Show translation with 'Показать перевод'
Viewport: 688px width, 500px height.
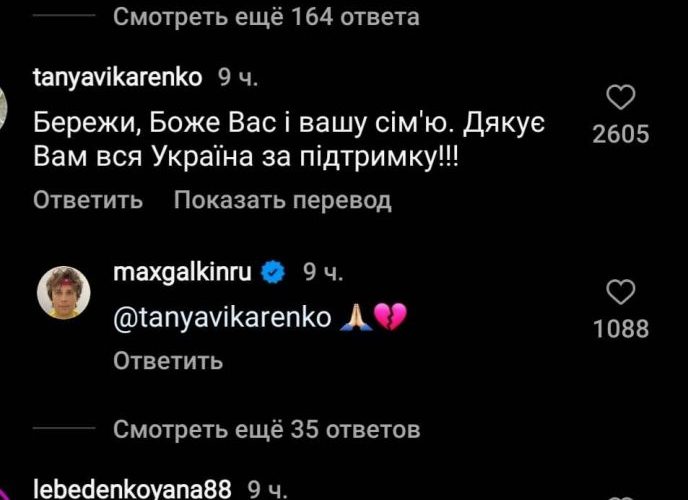pos(283,200)
